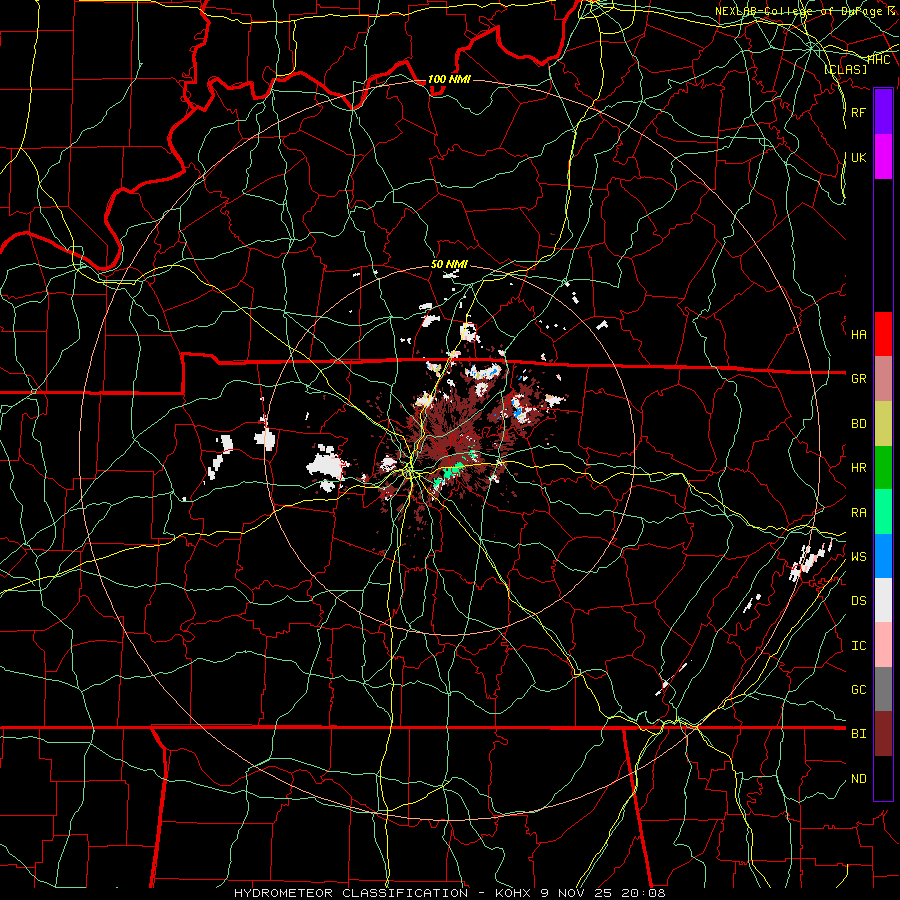Pick the brown BI legend swatch

883,734
